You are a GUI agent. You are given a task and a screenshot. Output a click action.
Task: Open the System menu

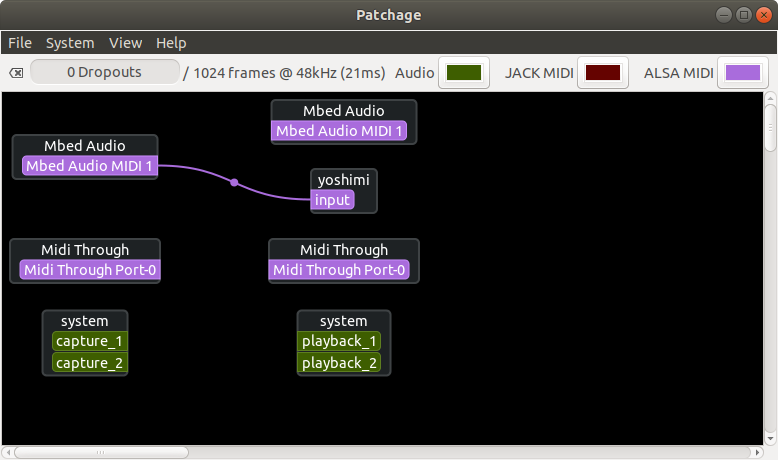pyautogui.click(x=70, y=43)
